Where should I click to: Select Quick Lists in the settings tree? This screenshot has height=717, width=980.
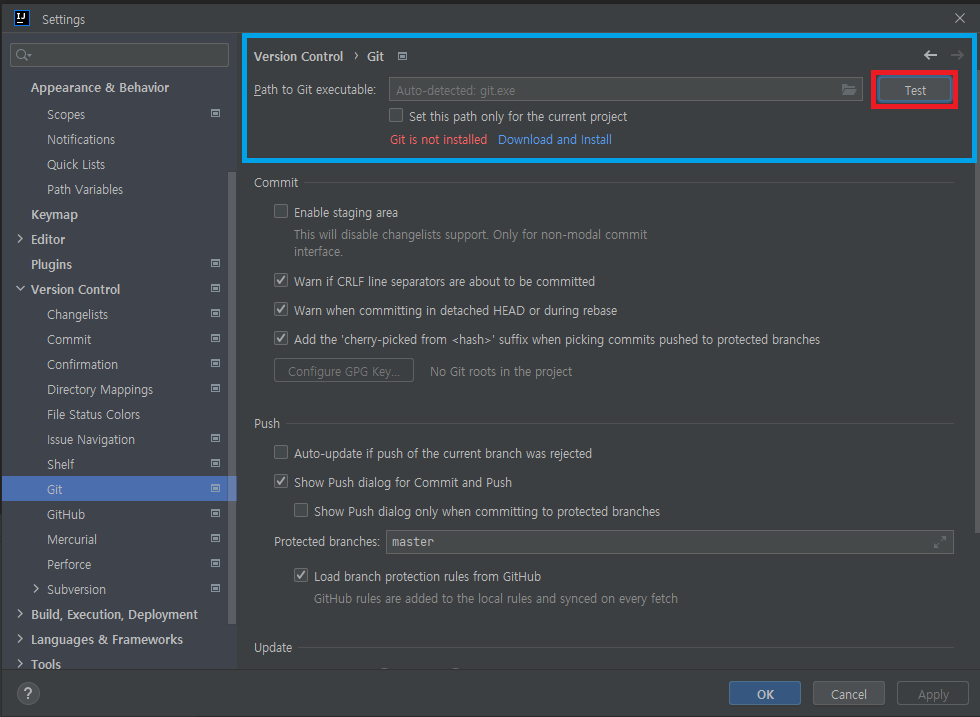pos(76,164)
